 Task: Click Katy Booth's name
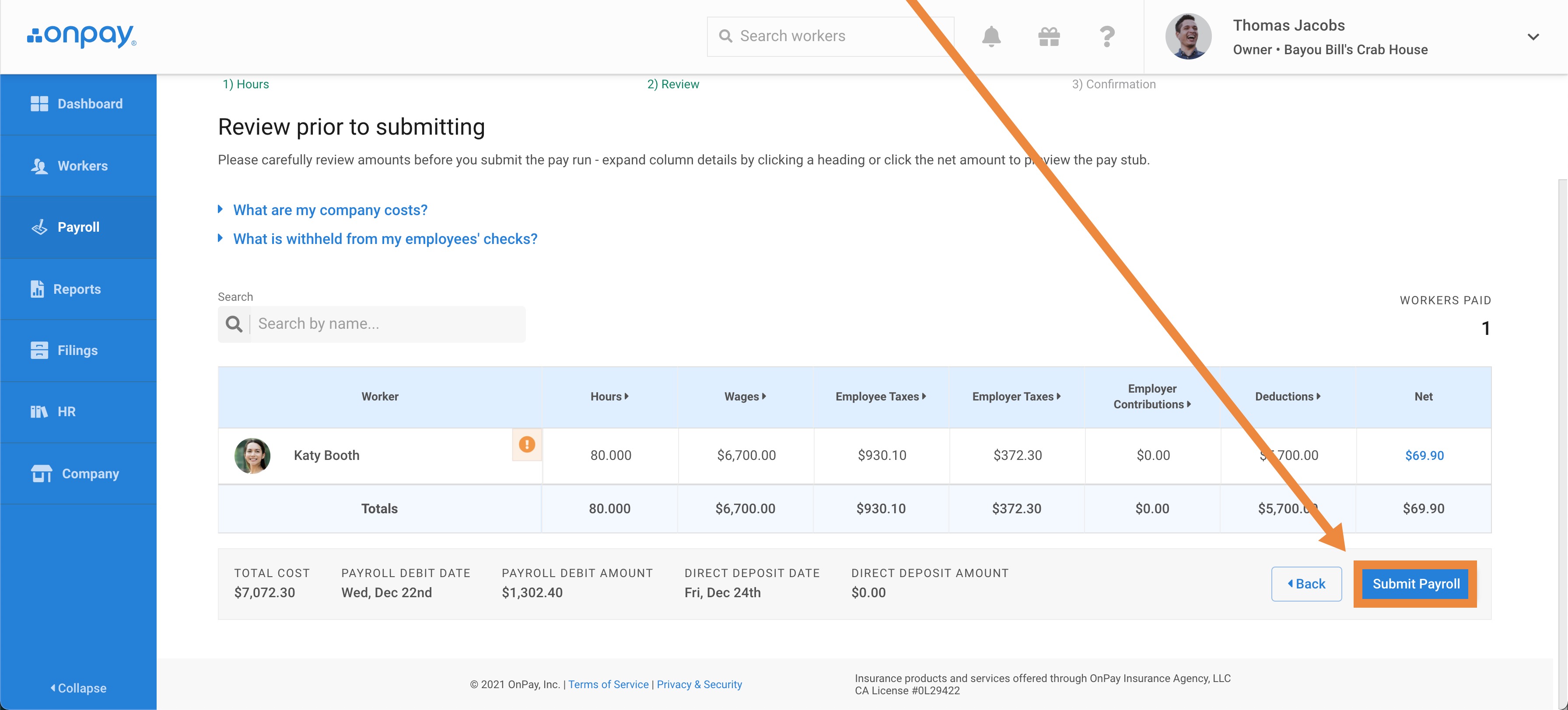click(x=326, y=456)
